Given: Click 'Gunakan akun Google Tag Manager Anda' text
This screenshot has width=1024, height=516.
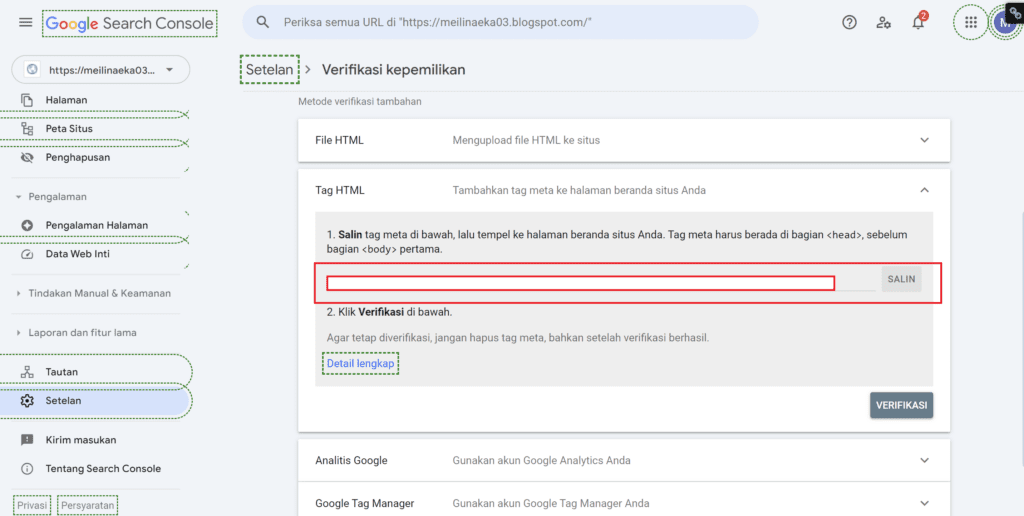Looking at the screenshot, I should [x=551, y=504].
